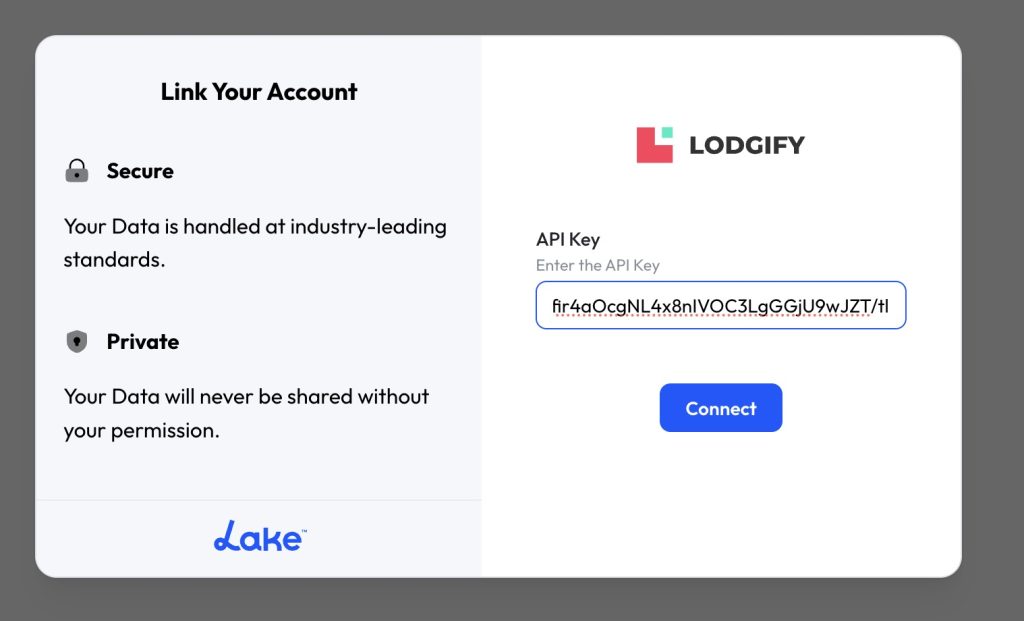Click the divider line above Lake logo
Screen dimensions: 1024x621
point(258,500)
